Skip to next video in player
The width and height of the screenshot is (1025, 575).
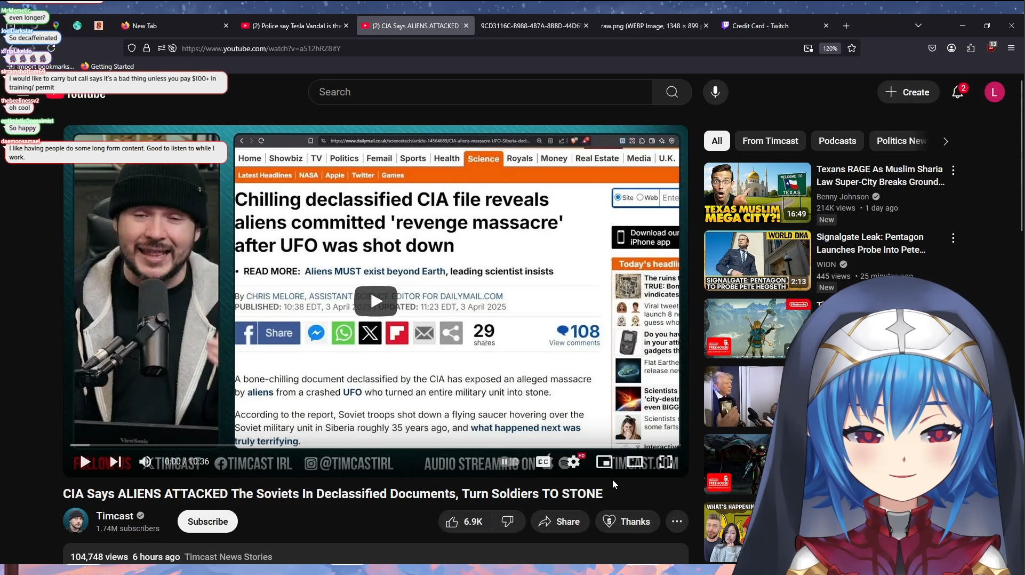[x=115, y=462]
